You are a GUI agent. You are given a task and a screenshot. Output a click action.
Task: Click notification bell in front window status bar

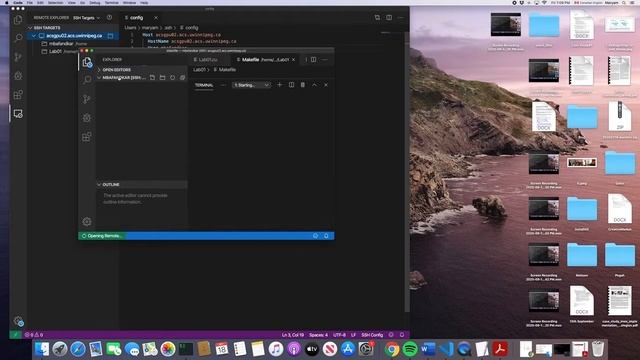point(326,236)
